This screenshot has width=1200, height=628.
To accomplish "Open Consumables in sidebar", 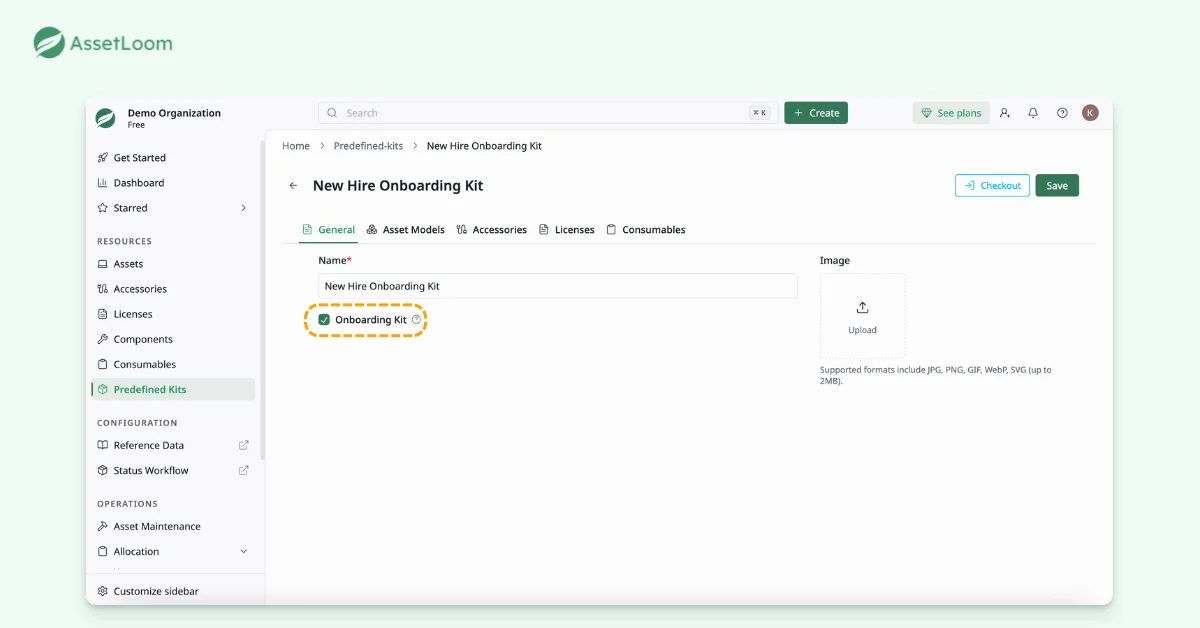I will click(173, 364).
